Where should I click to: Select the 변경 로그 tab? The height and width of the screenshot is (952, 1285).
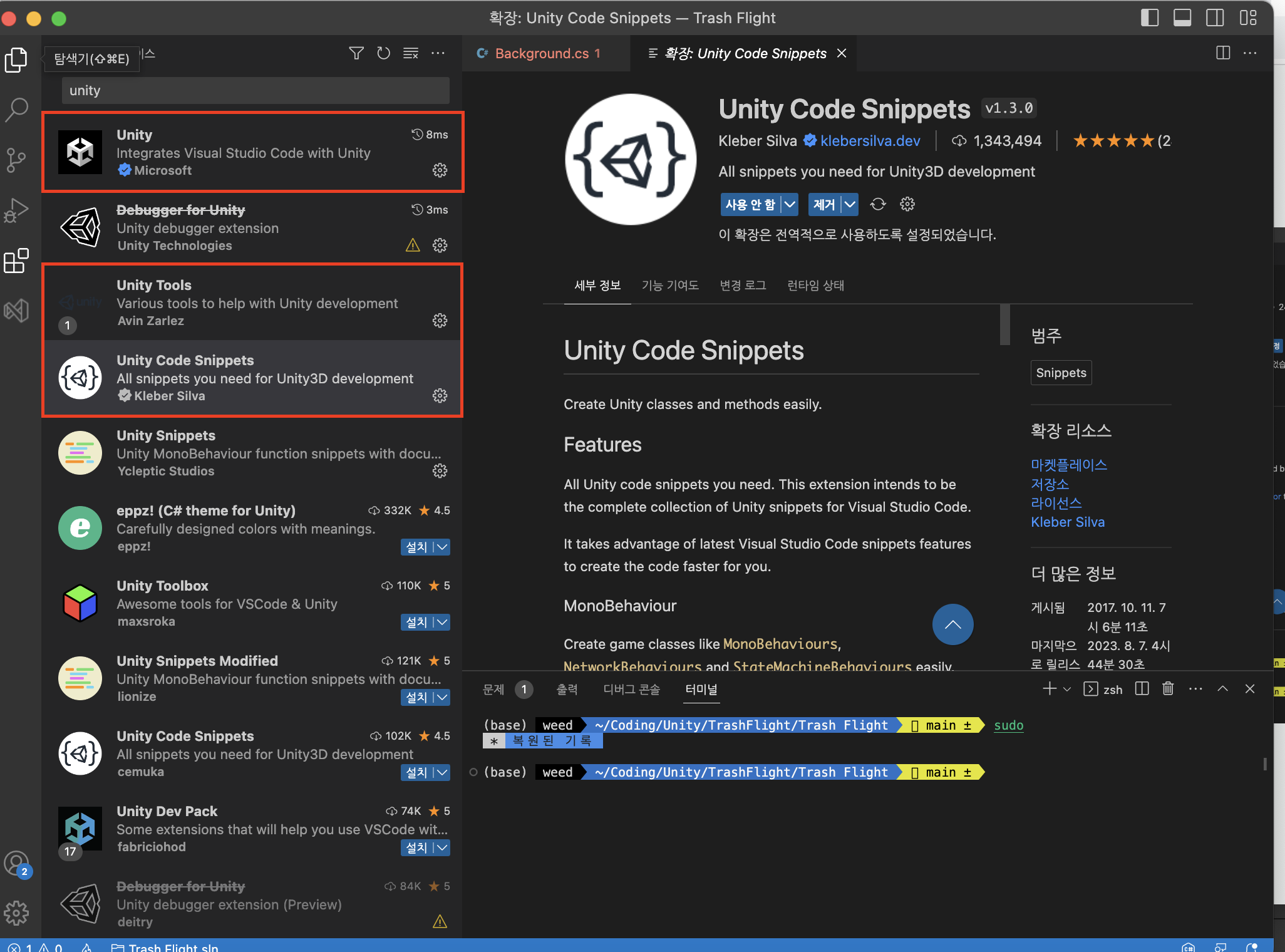(x=743, y=286)
